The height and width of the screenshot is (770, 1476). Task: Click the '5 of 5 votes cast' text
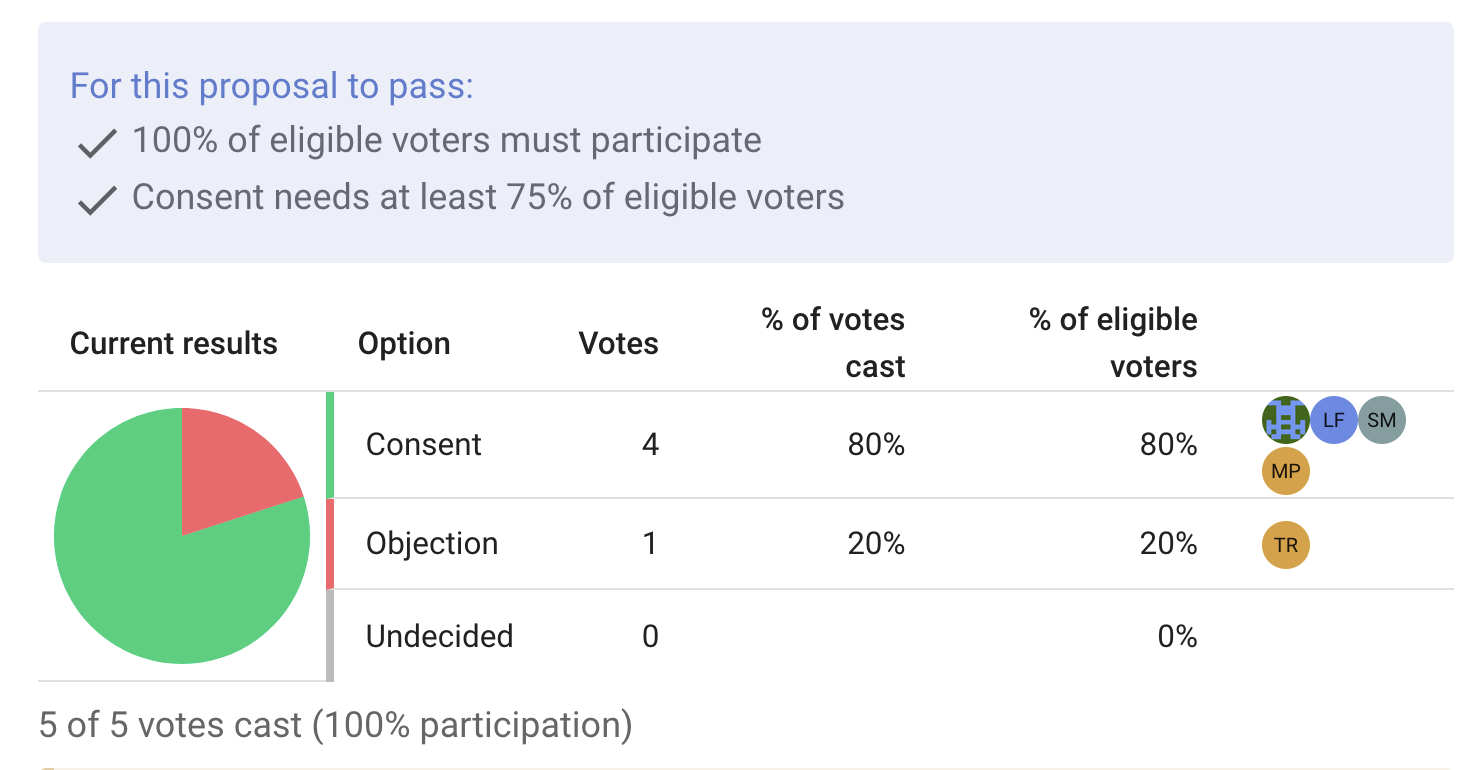pos(333,724)
